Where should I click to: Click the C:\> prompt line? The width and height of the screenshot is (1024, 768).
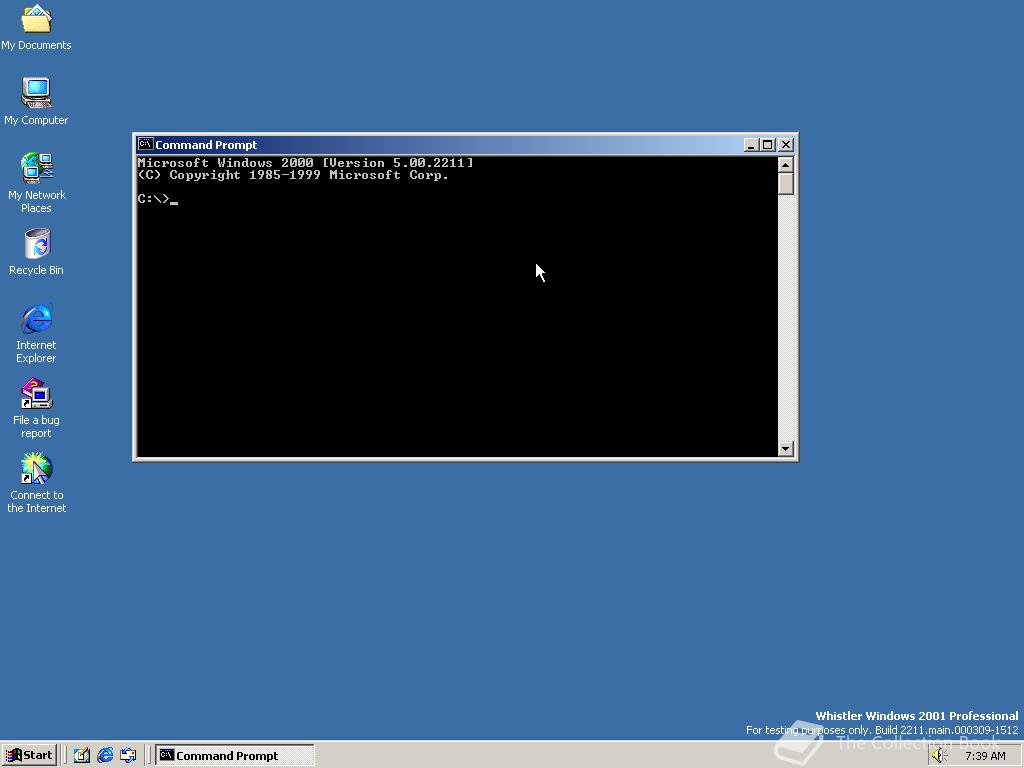[x=157, y=199]
